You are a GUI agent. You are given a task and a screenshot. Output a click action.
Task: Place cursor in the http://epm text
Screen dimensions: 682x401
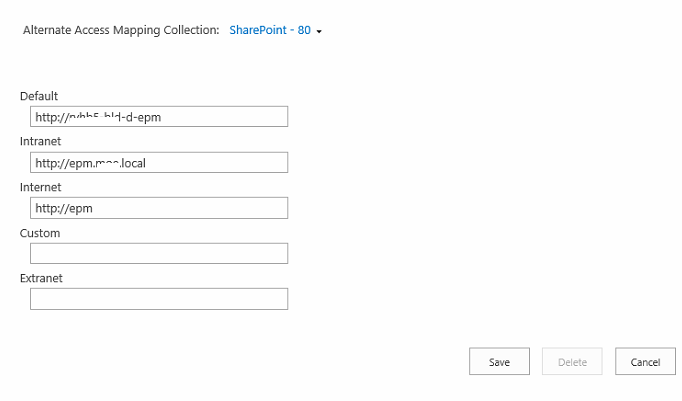click(63, 208)
